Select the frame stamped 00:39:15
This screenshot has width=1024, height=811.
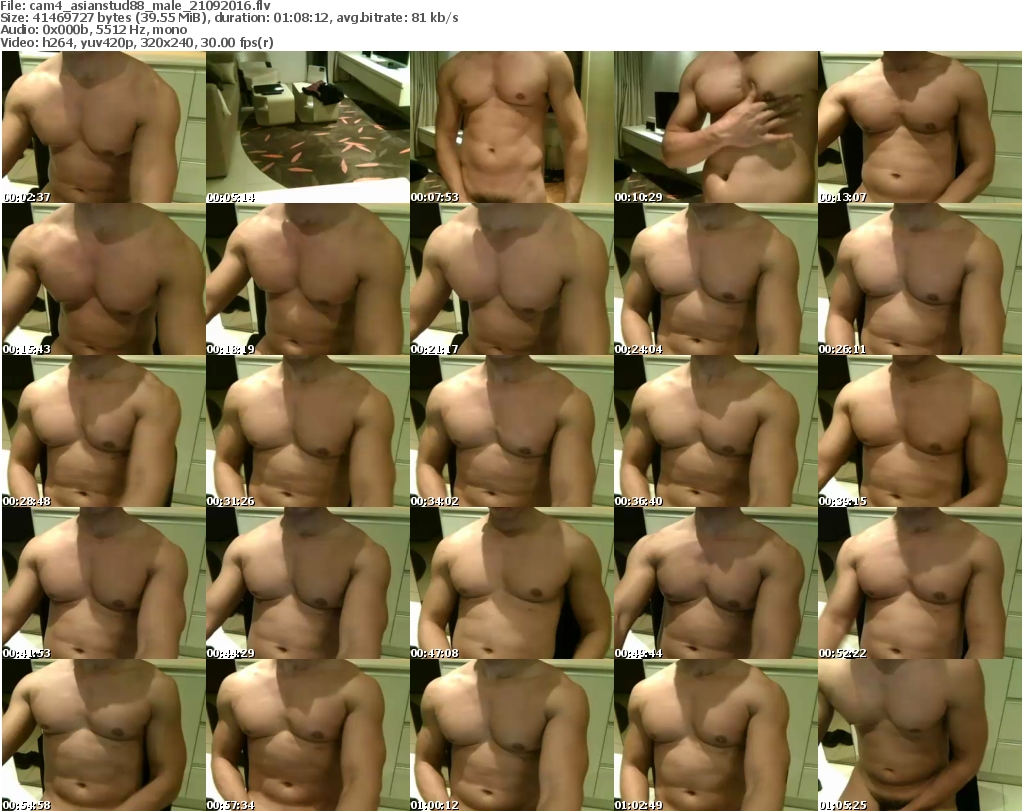(920, 431)
